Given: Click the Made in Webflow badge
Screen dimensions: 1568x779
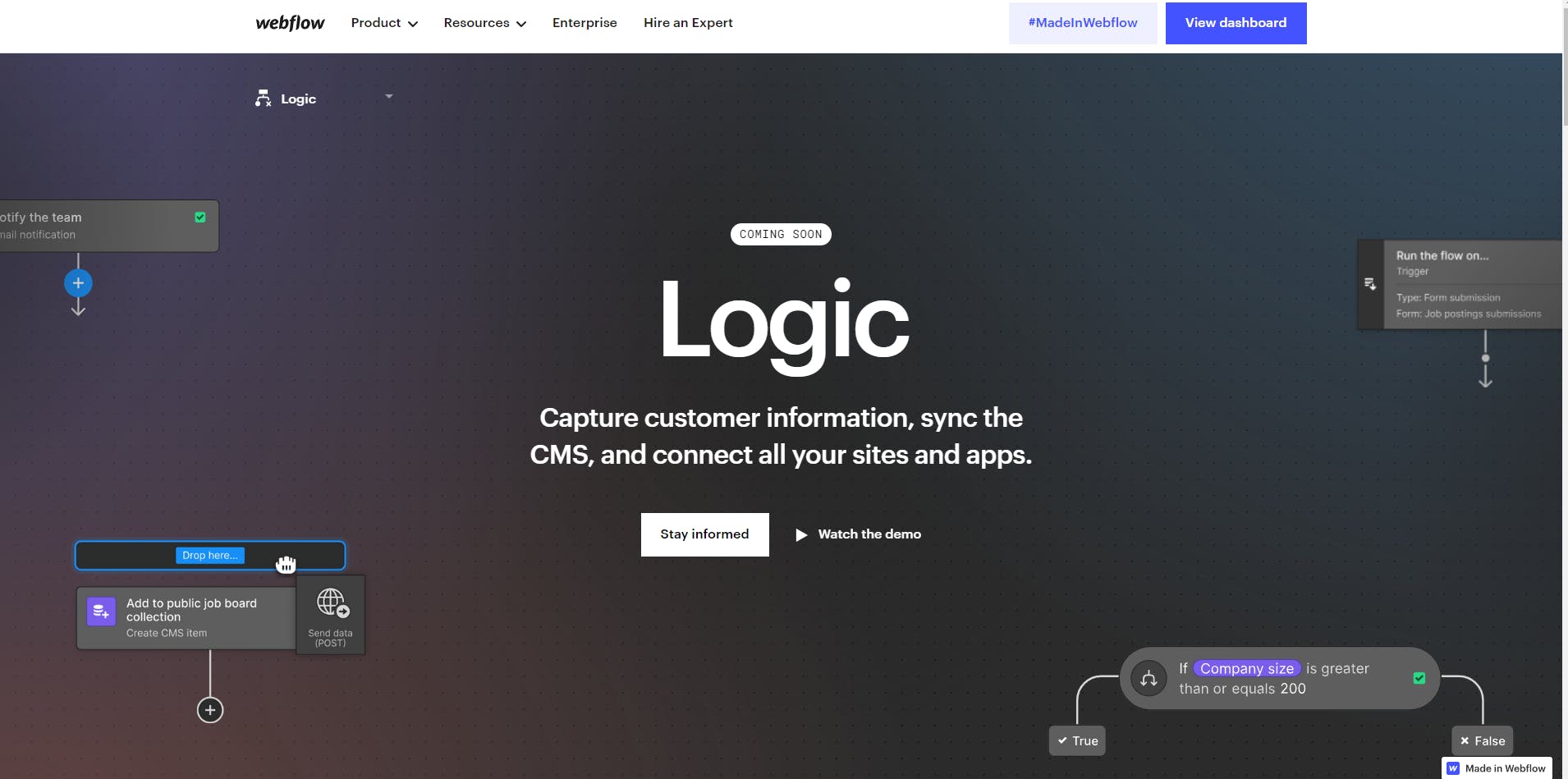Looking at the screenshot, I should (x=1497, y=768).
